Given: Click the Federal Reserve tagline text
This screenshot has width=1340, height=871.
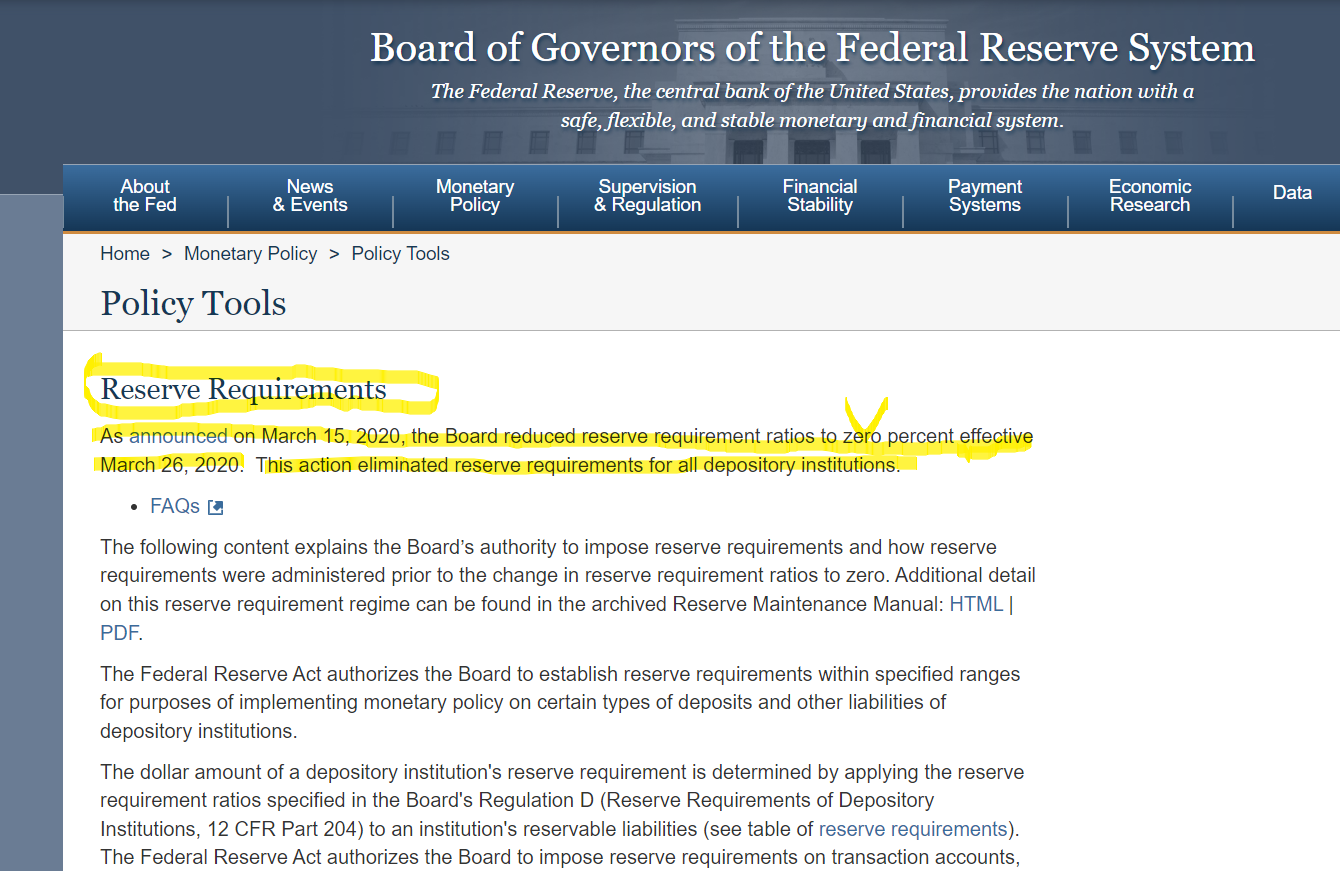Looking at the screenshot, I should pos(812,106).
